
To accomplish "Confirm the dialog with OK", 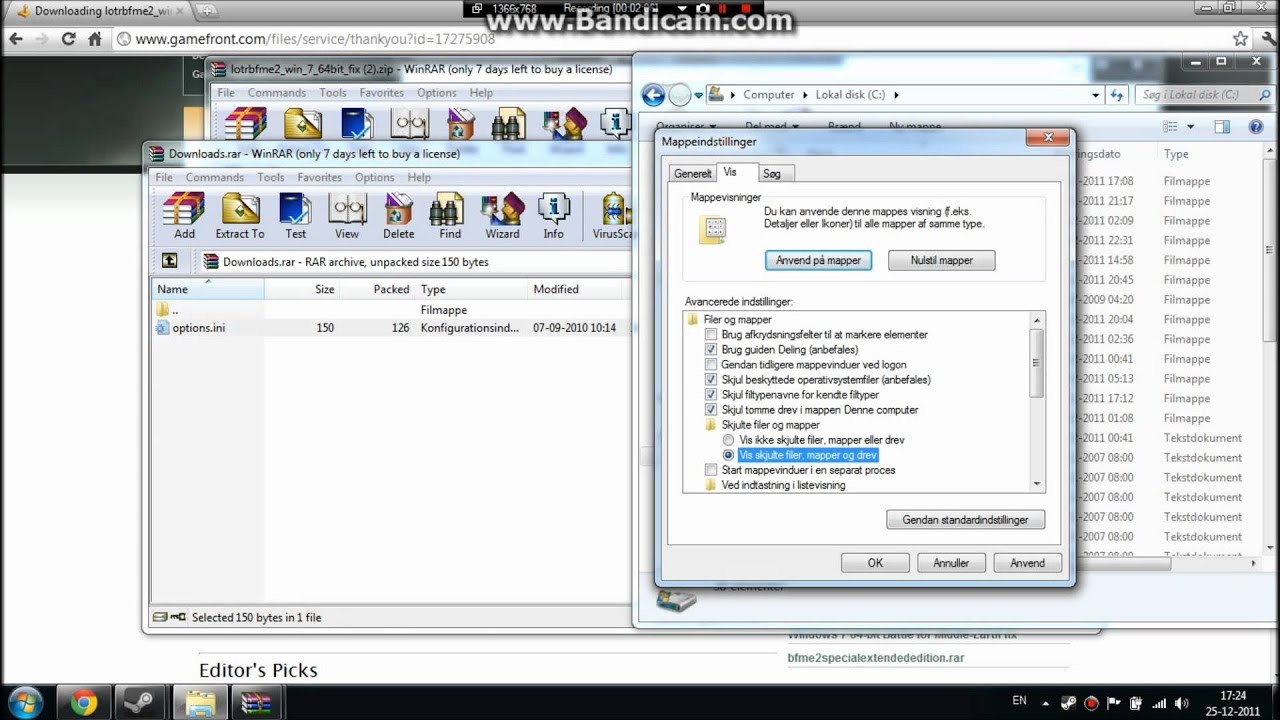I will tap(875, 563).
